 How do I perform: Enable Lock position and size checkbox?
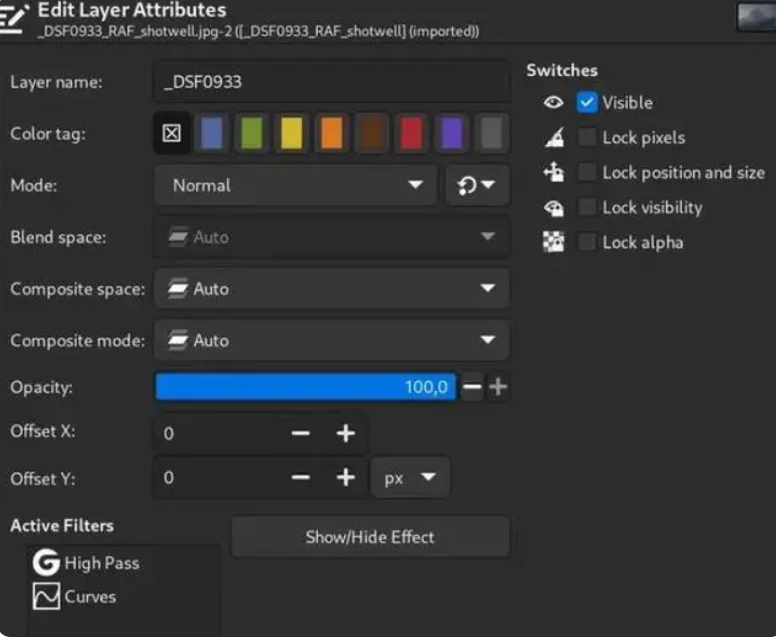click(587, 172)
